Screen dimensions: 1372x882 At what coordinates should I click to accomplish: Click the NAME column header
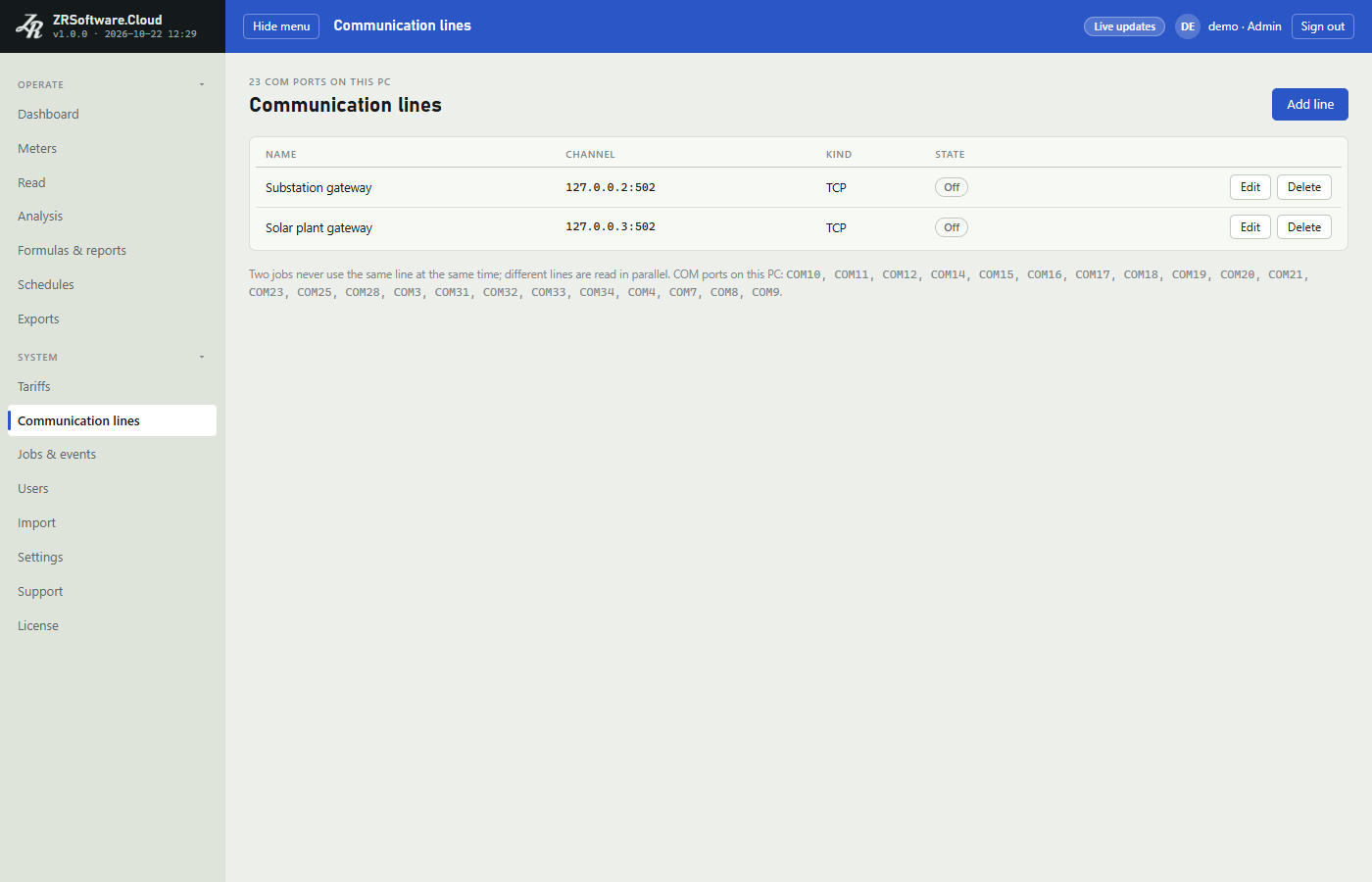[x=281, y=155]
